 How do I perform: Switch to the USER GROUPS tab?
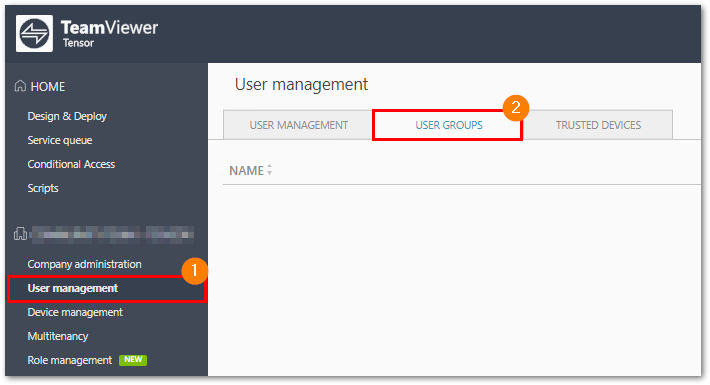448,125
